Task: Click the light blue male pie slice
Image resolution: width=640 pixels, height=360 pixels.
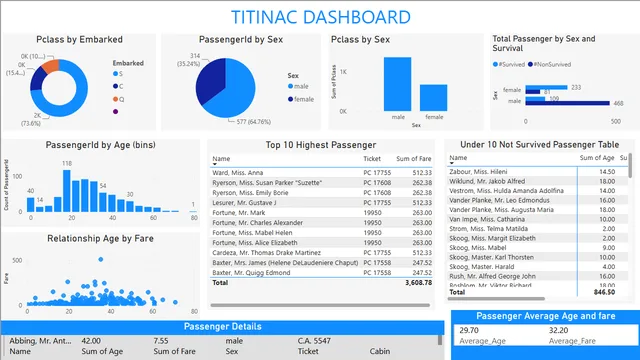Action: [237, 92]
